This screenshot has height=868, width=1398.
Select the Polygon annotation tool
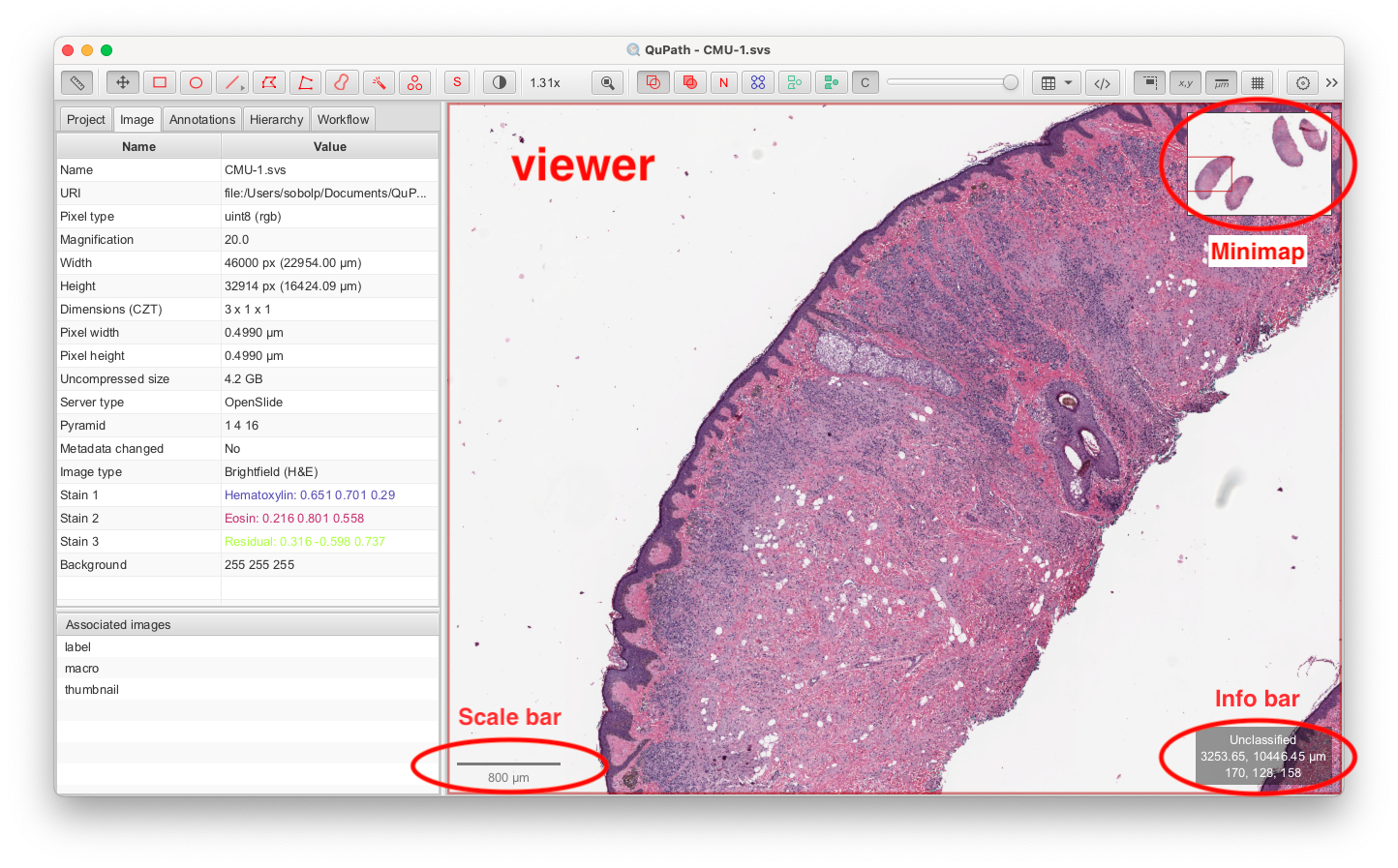pos(269,82)
